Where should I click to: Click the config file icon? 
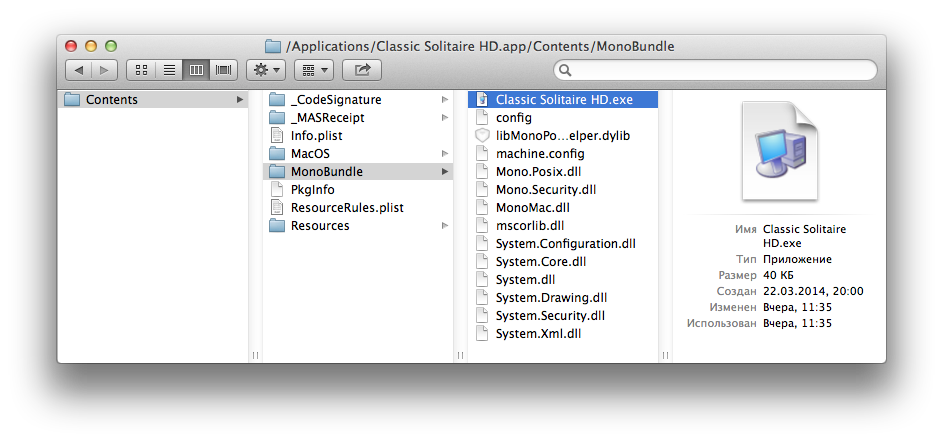pos(482,118)
